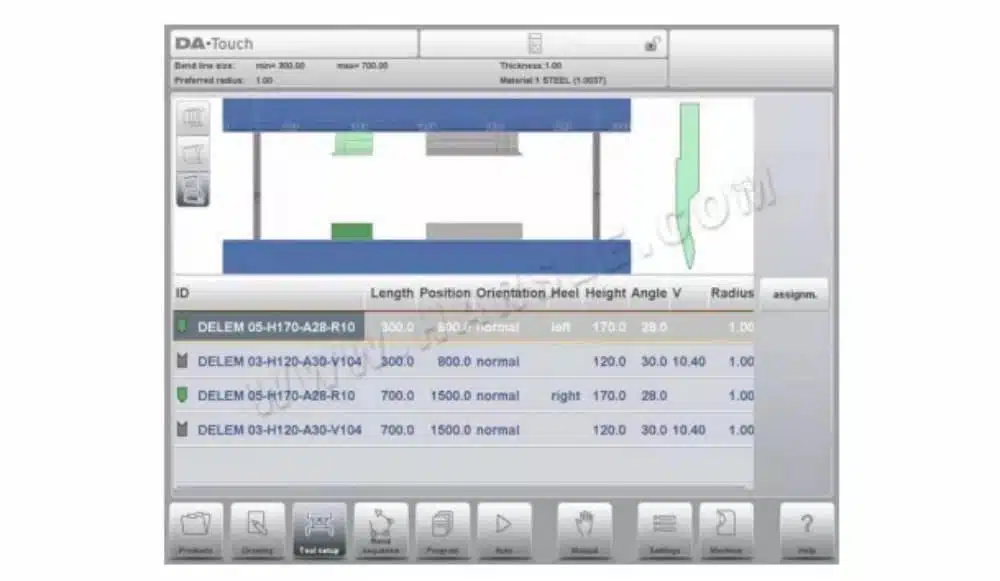Select the top view icon in left sidebar
Image resolution: width=1000 pixels, height=581 pixels.
tap(193, 117)
